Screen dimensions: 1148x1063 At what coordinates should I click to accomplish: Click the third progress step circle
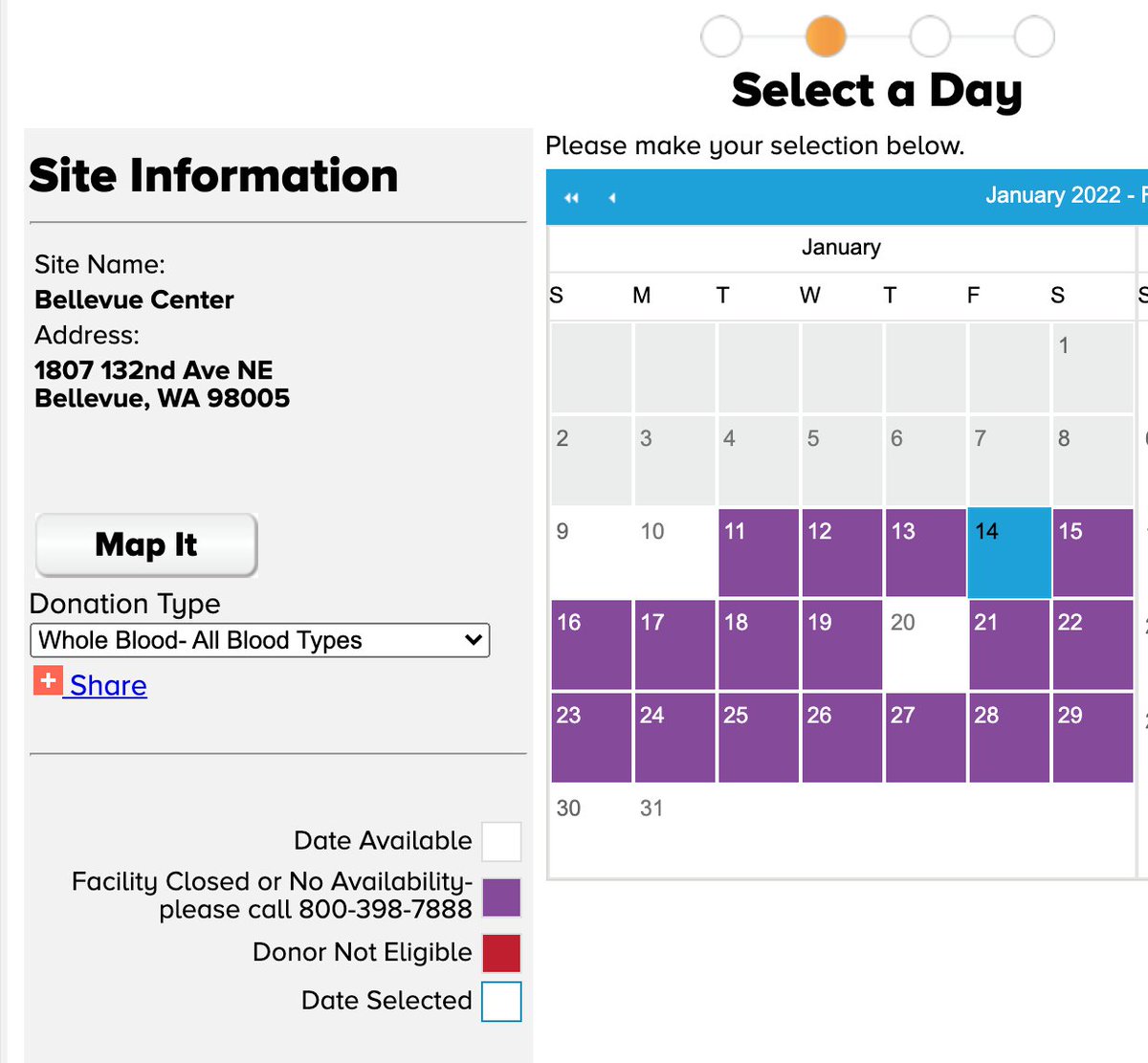pos(930,36)
